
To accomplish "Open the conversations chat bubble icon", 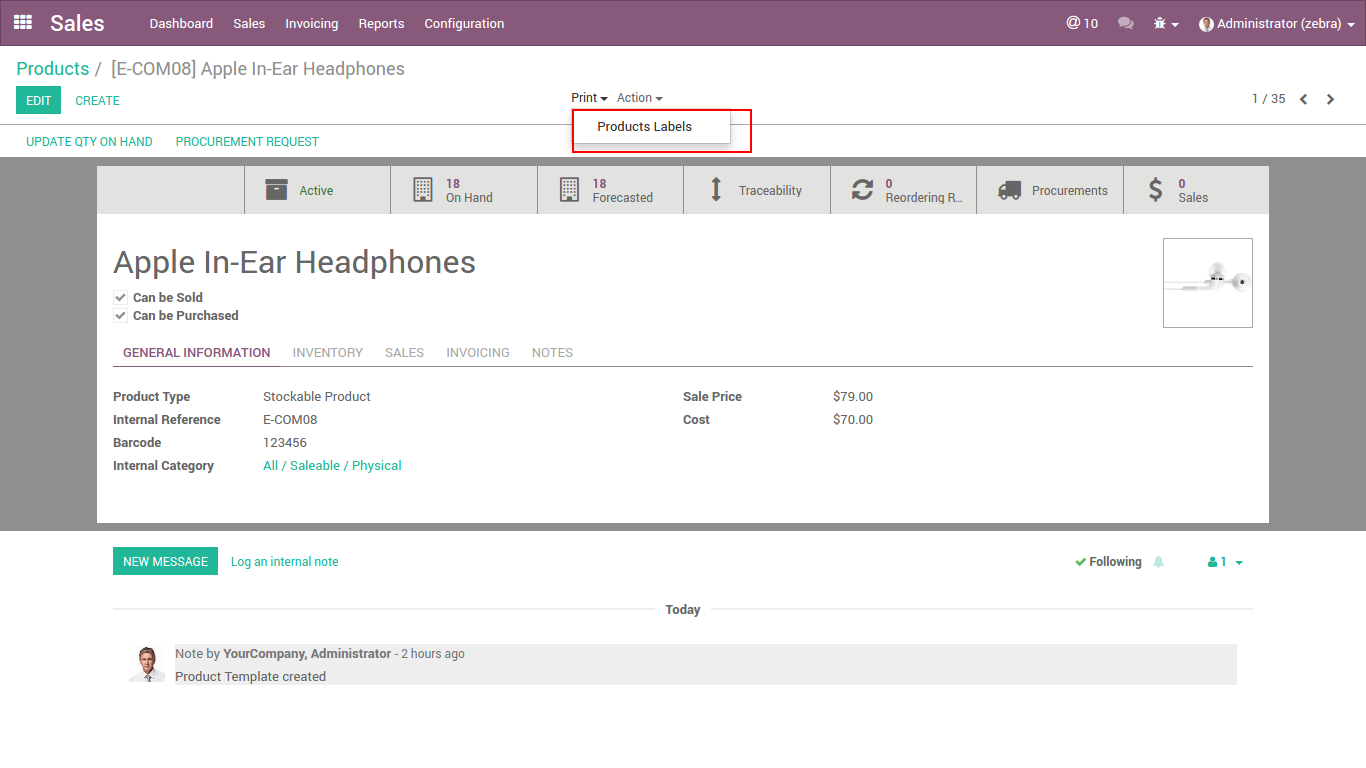I will click(1126, 23).
